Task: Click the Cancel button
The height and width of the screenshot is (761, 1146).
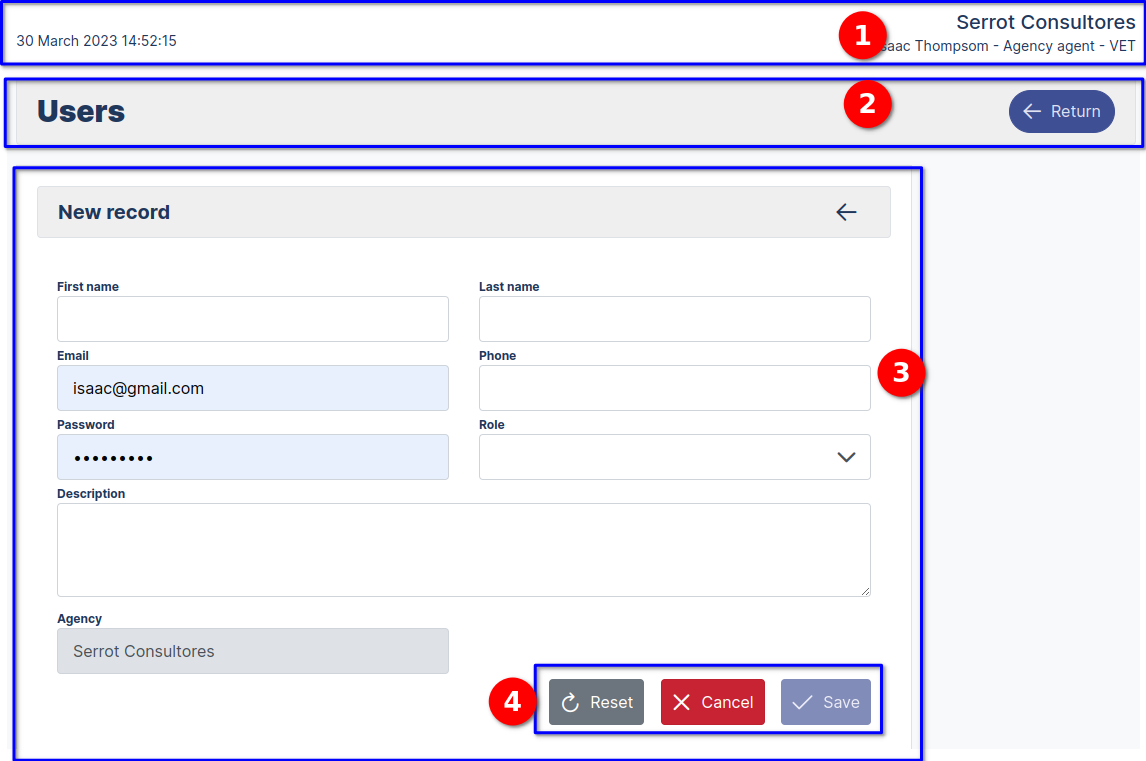Action: click(712, 702)
